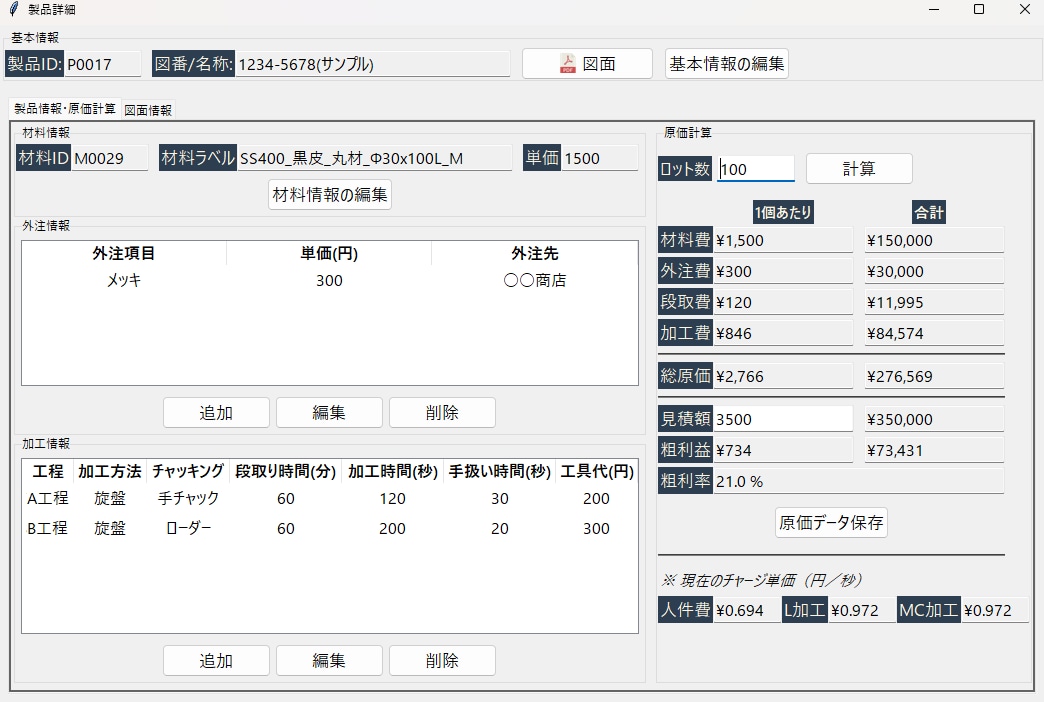The width and height of the screenshot is (1044, 702).
Task: Click the 工具代(円) column header
Action: coord(597,471)
